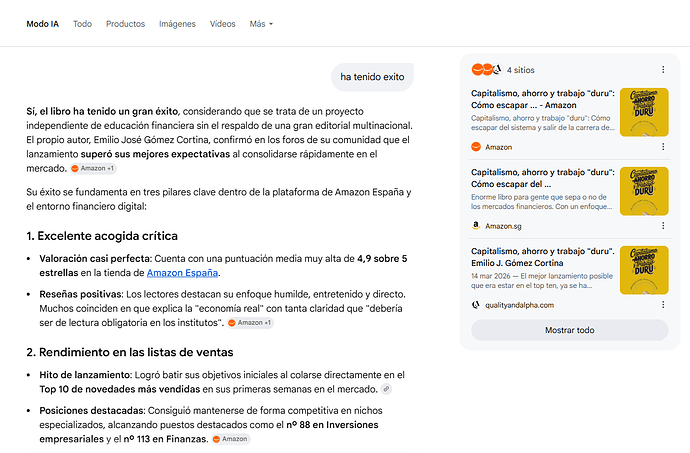Open Amazon citation chip after nº 113 en Finanzas
The height and width of the screenshot is (453, 690).
click(x=231, y=439)
